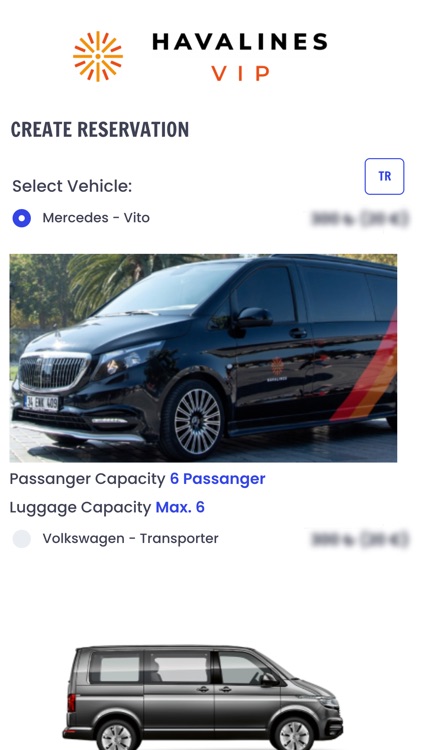Click the blurred Mercedes Vito price
The image size is (422, 750).
[360, 219]
